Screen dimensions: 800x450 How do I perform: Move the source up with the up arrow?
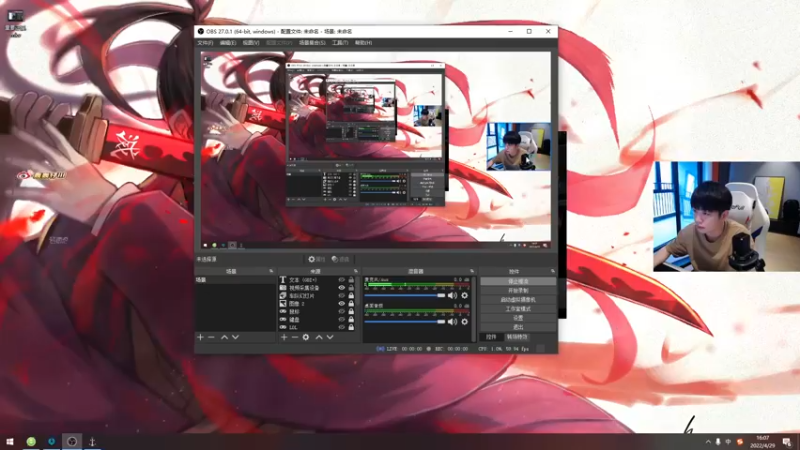tap(319, 337)
